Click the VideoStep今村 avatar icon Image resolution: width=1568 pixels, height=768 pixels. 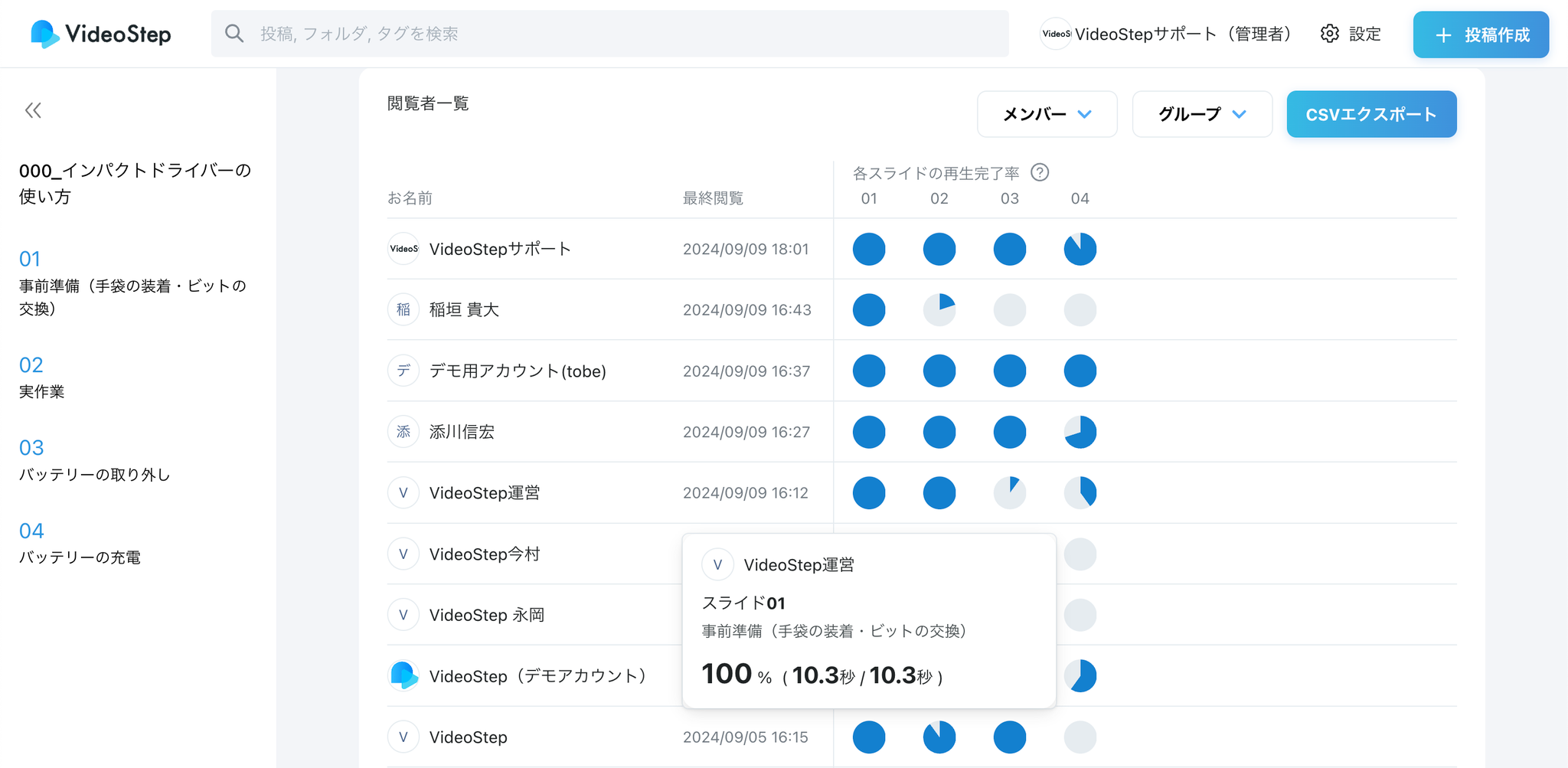pyautogui.click(x=403, y=554)
